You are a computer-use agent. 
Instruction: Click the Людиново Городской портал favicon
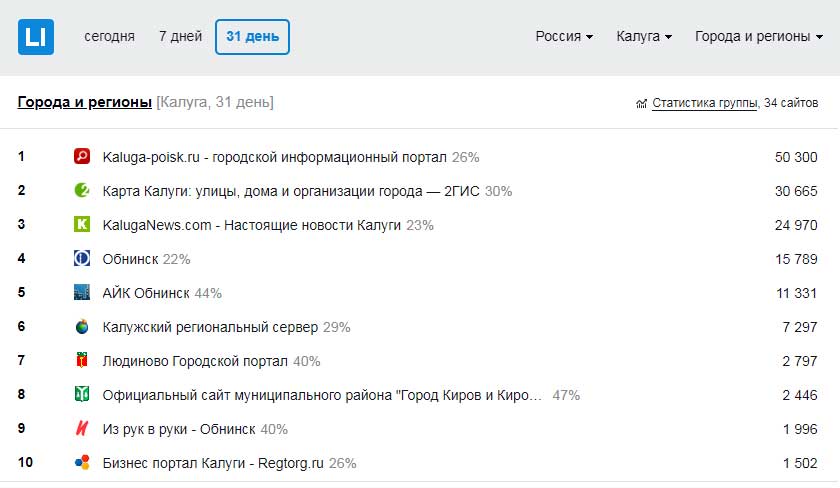82,361
